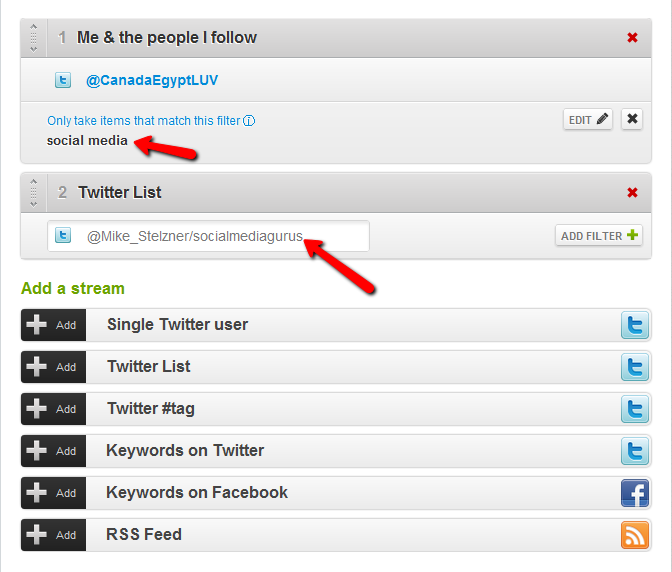Click Twitter icon in Twitter List input

pos(63,236)
